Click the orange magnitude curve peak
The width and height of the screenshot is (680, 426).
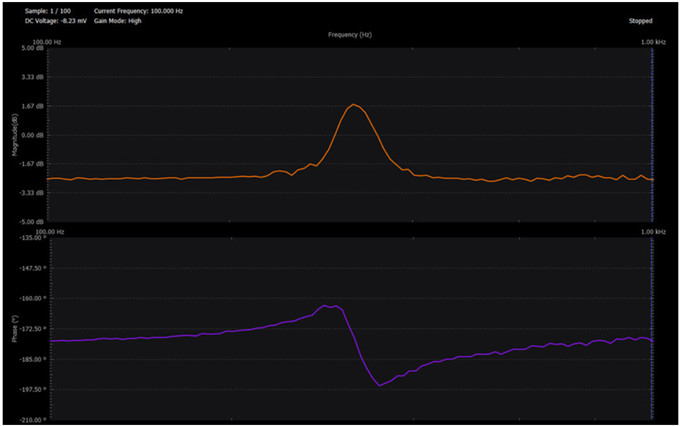[x=354, y=105]
